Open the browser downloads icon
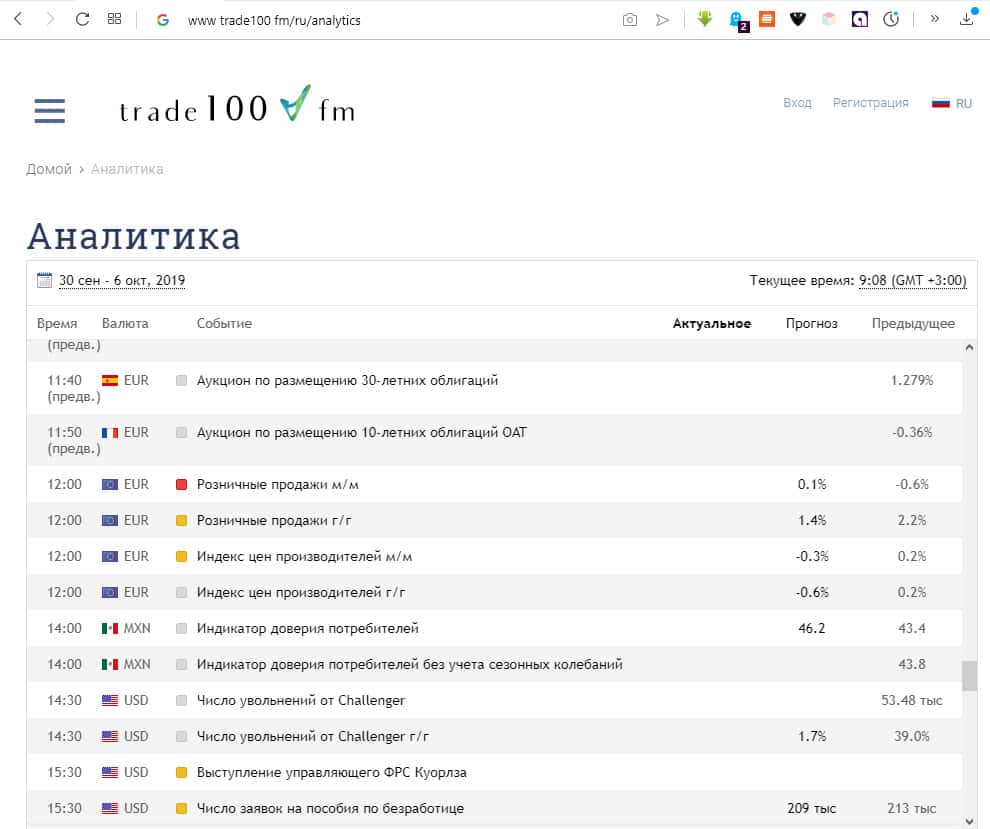 967,19
